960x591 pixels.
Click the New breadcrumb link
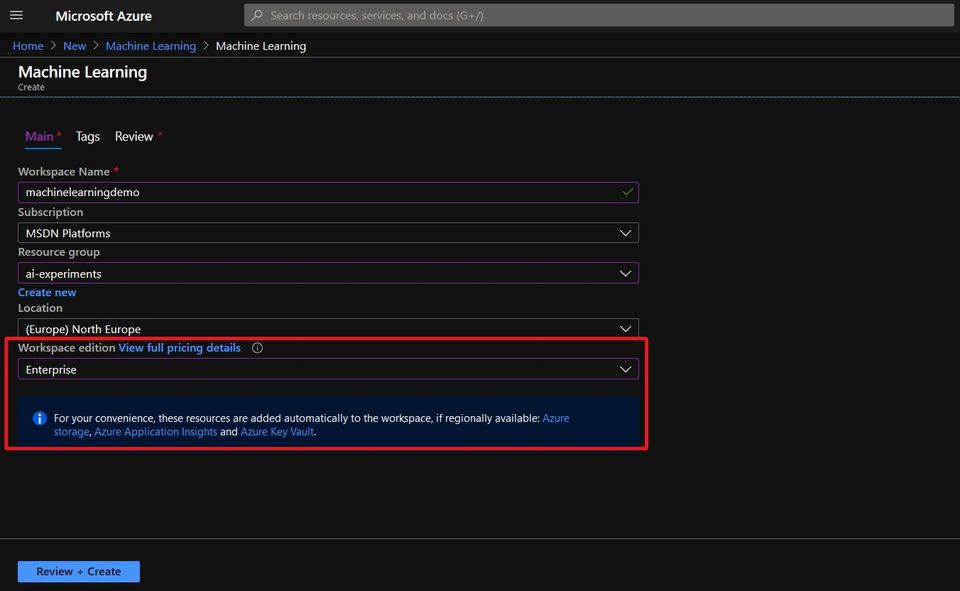pos(75,46)
